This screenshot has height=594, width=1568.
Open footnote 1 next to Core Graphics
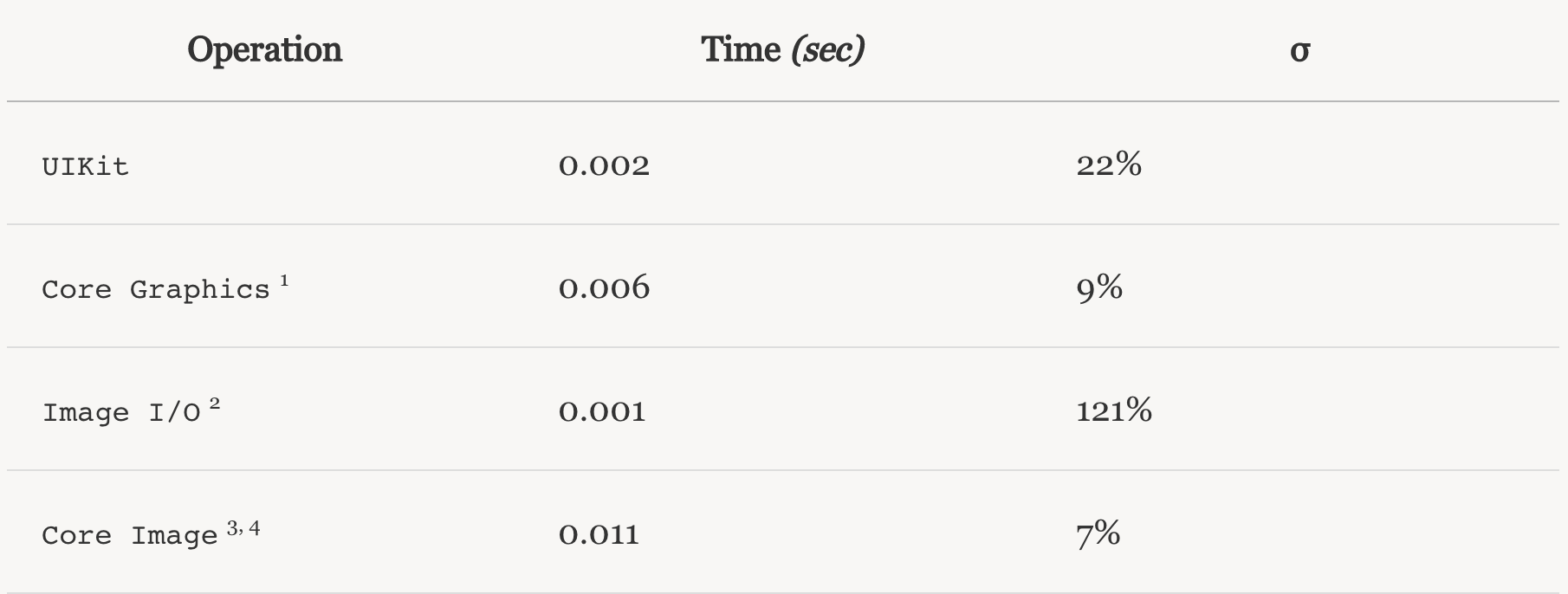pyautogui.click(x=284, y=281)
